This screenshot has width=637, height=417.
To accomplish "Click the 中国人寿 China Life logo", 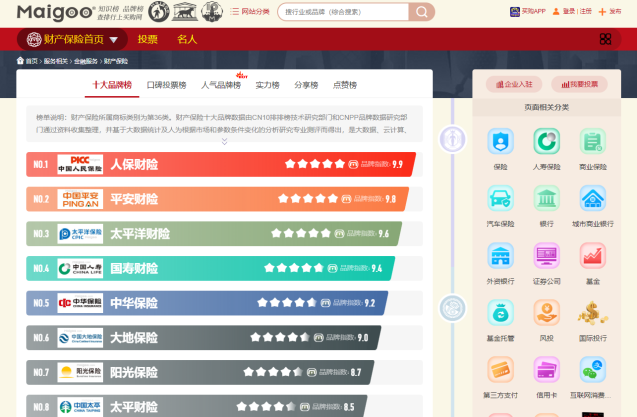I will pyautogui.click(x=80, y=268).
